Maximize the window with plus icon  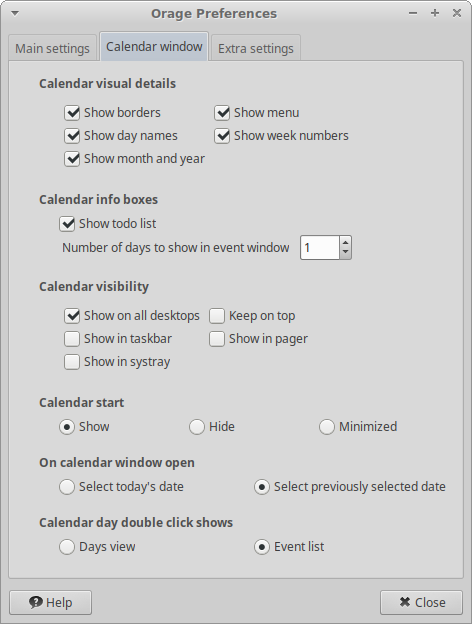coord(435,13)
